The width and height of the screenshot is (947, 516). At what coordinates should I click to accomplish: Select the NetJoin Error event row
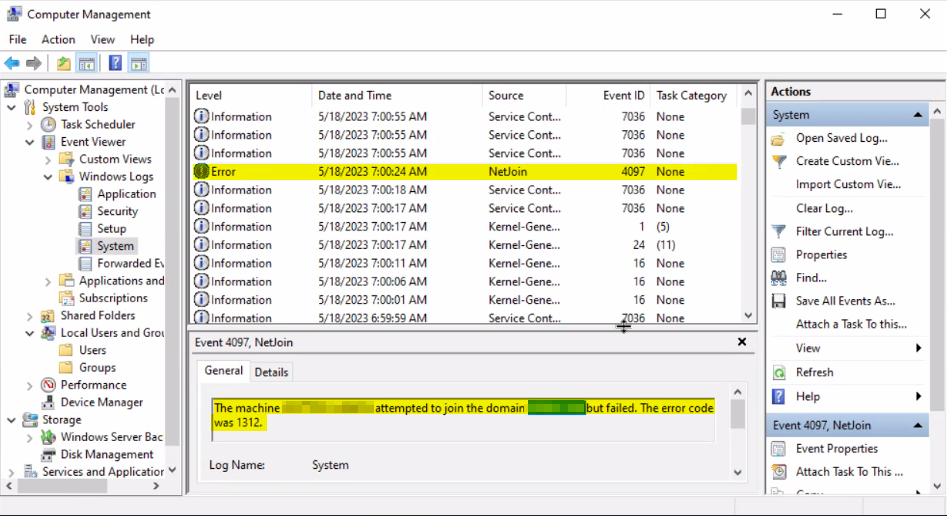click(x=465, y=172)
